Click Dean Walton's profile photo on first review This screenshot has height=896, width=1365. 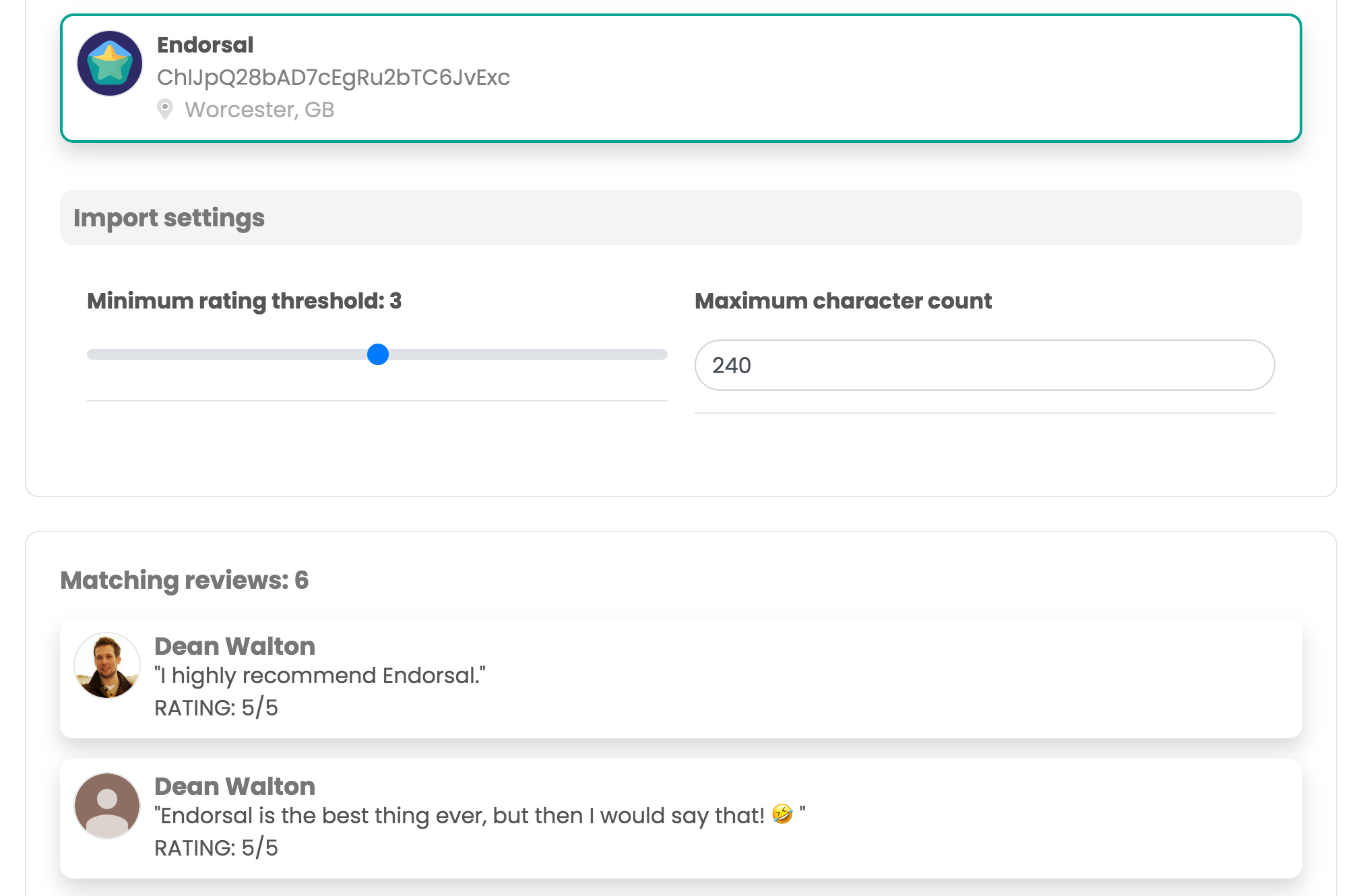[106, 665]
